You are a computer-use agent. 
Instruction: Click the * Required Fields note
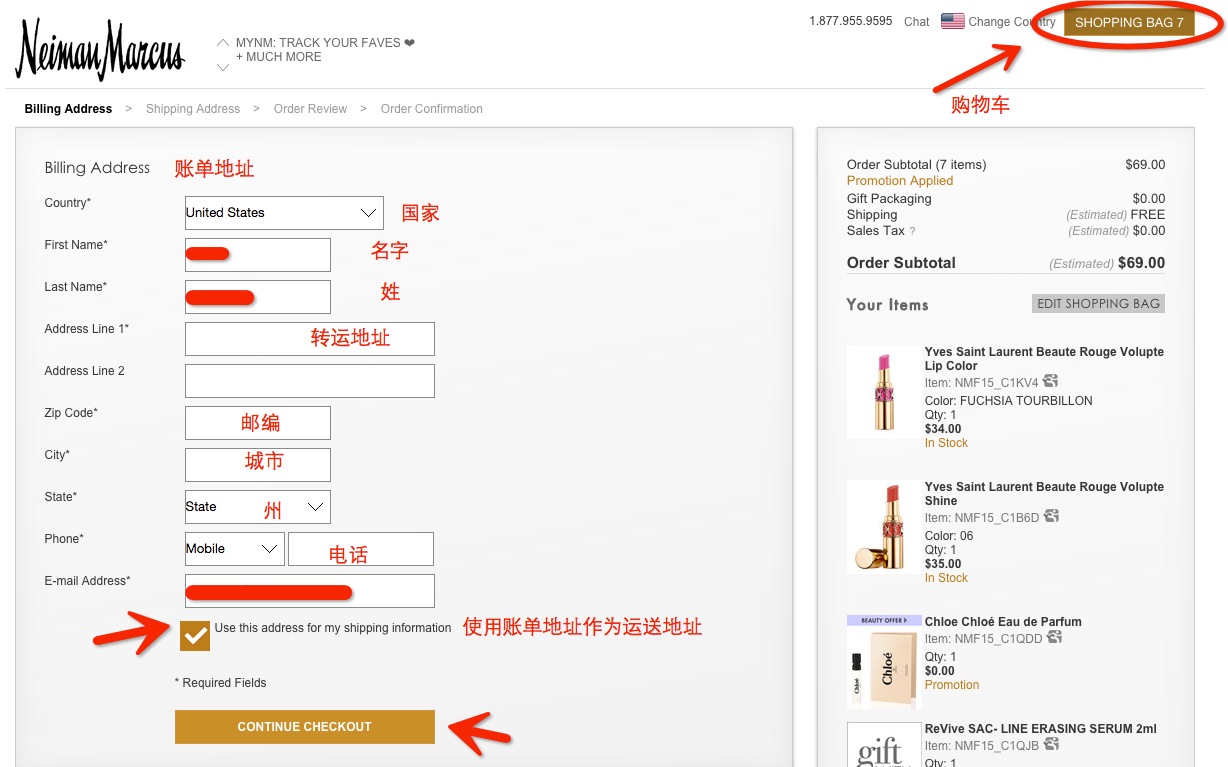tap(220, 683)
